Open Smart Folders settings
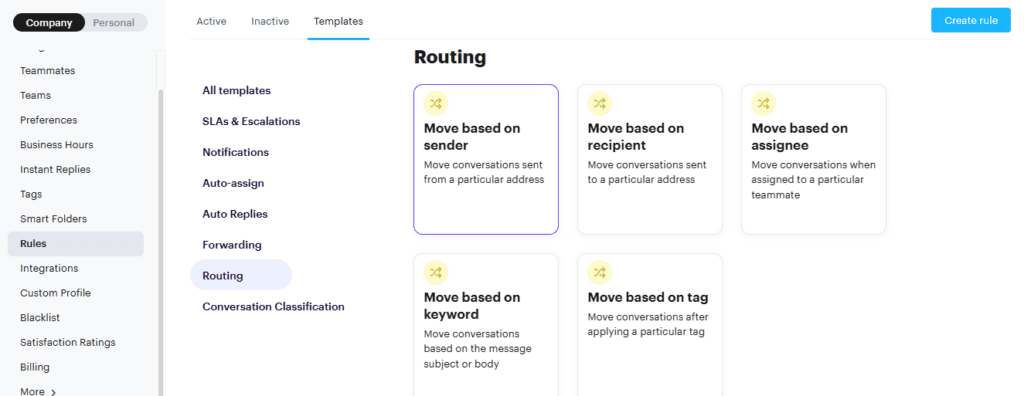The height and width of the screenshot is (396, 1024). tap(54, 218)
